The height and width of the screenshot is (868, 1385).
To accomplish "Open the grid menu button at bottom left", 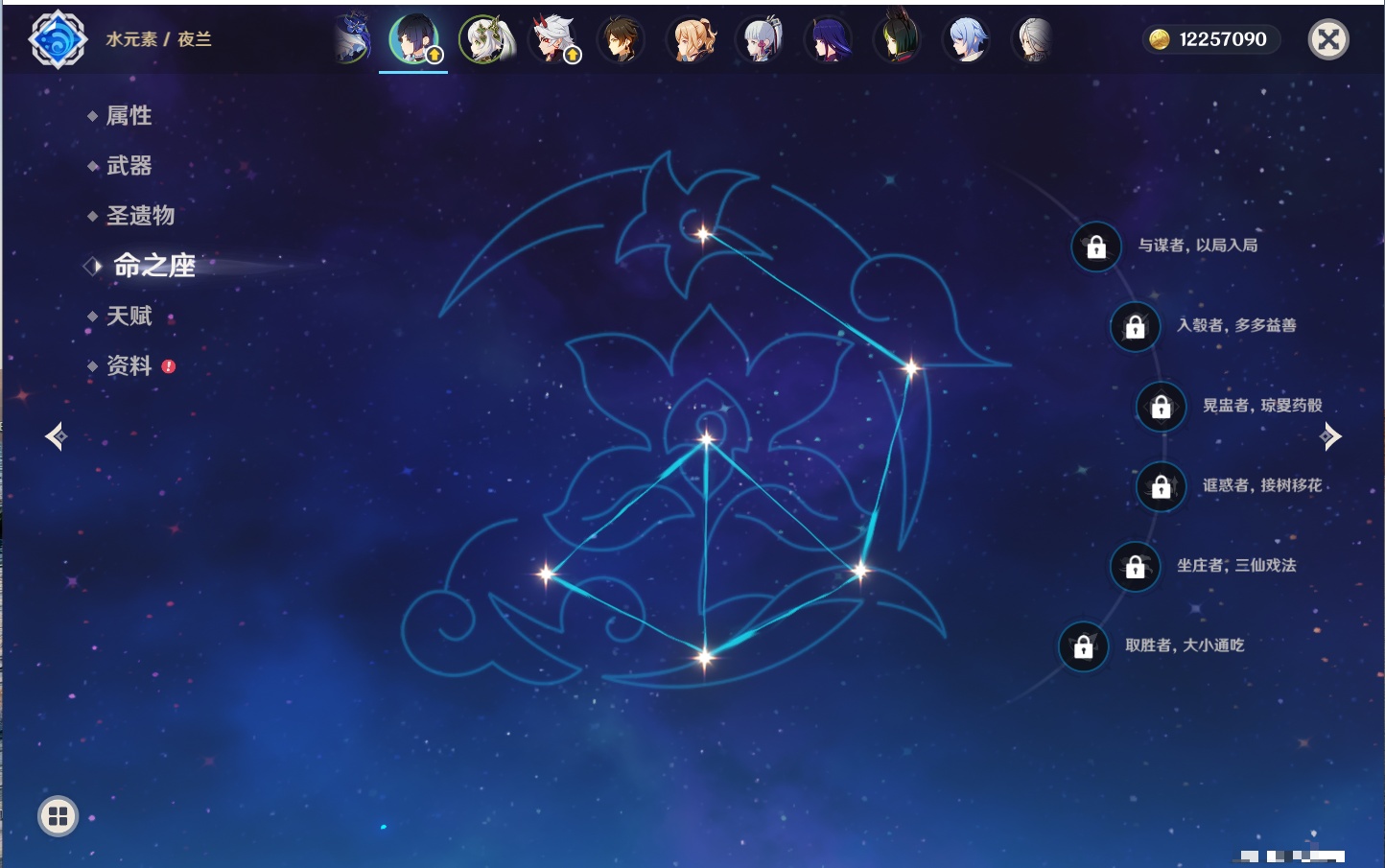I will 58,816.
